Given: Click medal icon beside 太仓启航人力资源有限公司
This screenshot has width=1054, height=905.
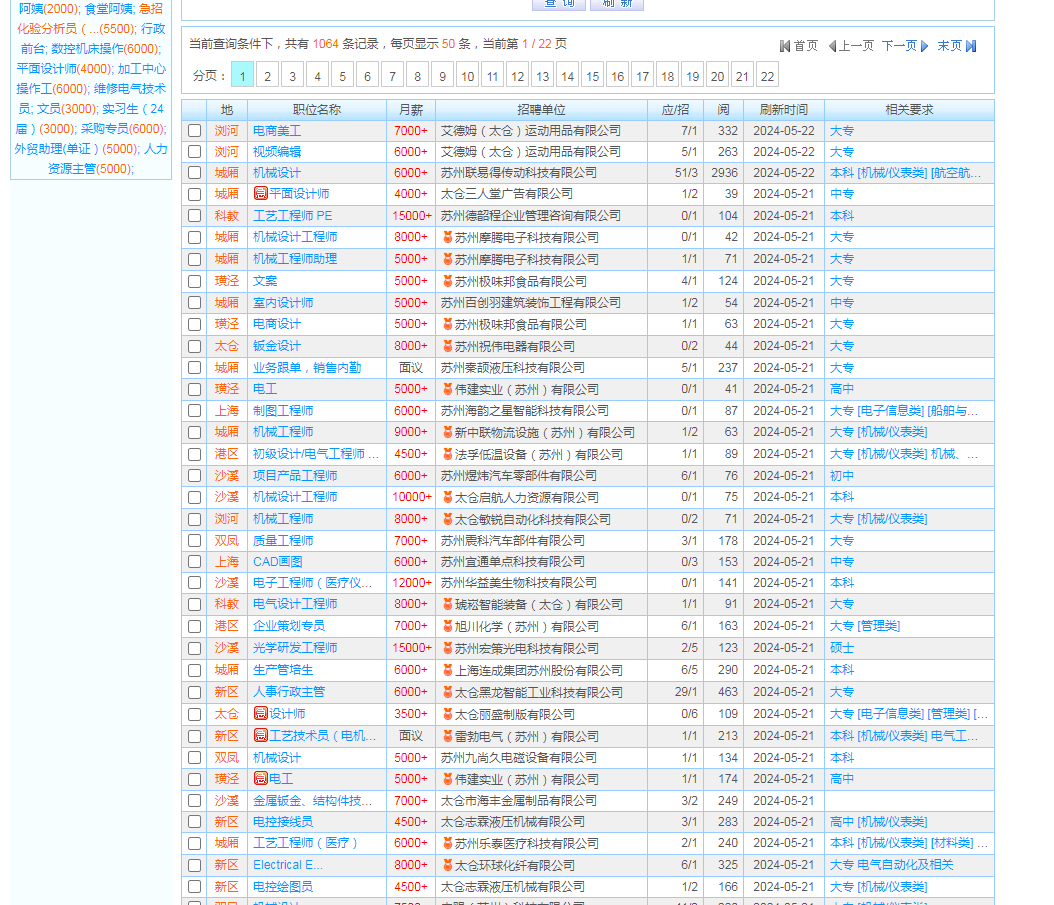Looking at the screenshot, I should click(447, 497).
